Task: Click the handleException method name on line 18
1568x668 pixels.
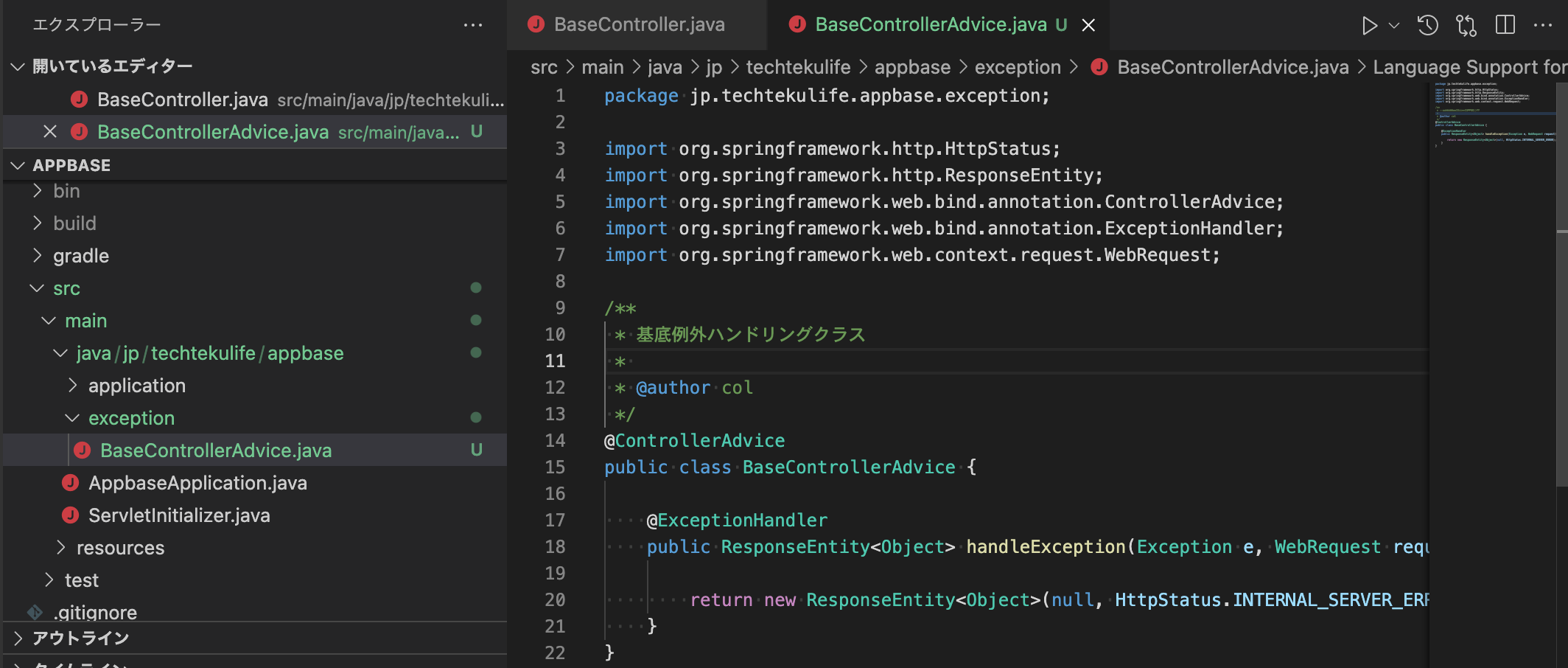Action: point(1046,547)
